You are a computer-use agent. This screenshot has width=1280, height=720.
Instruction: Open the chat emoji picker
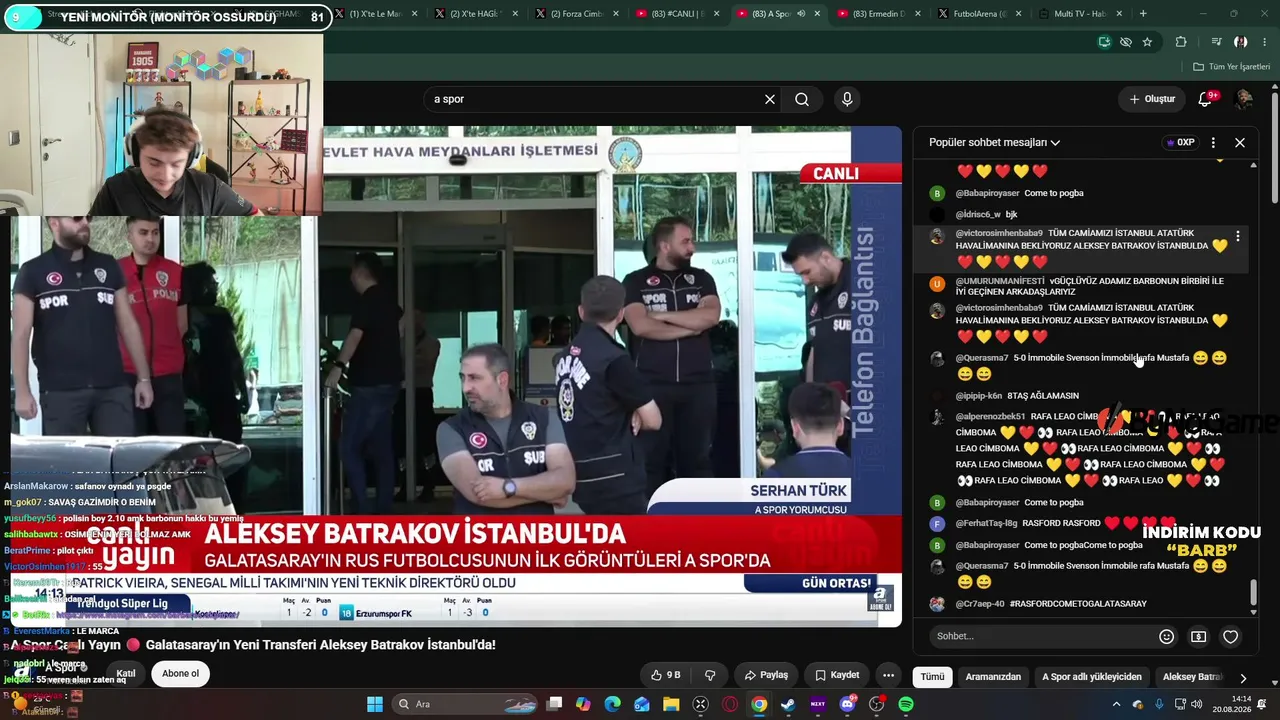[1166, 636]
